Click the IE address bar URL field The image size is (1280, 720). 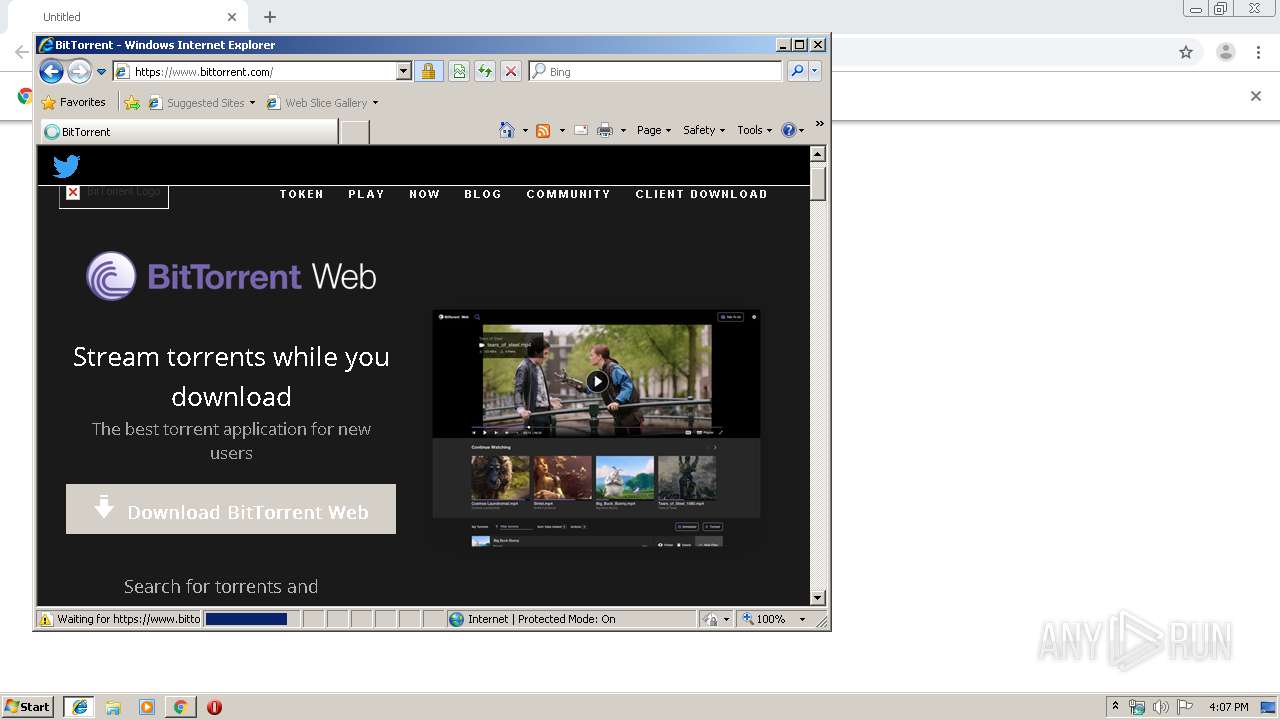255,72
